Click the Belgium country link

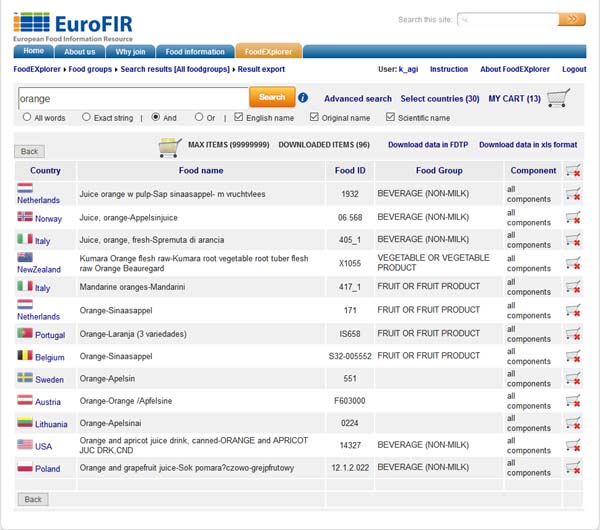pos(50,357)
